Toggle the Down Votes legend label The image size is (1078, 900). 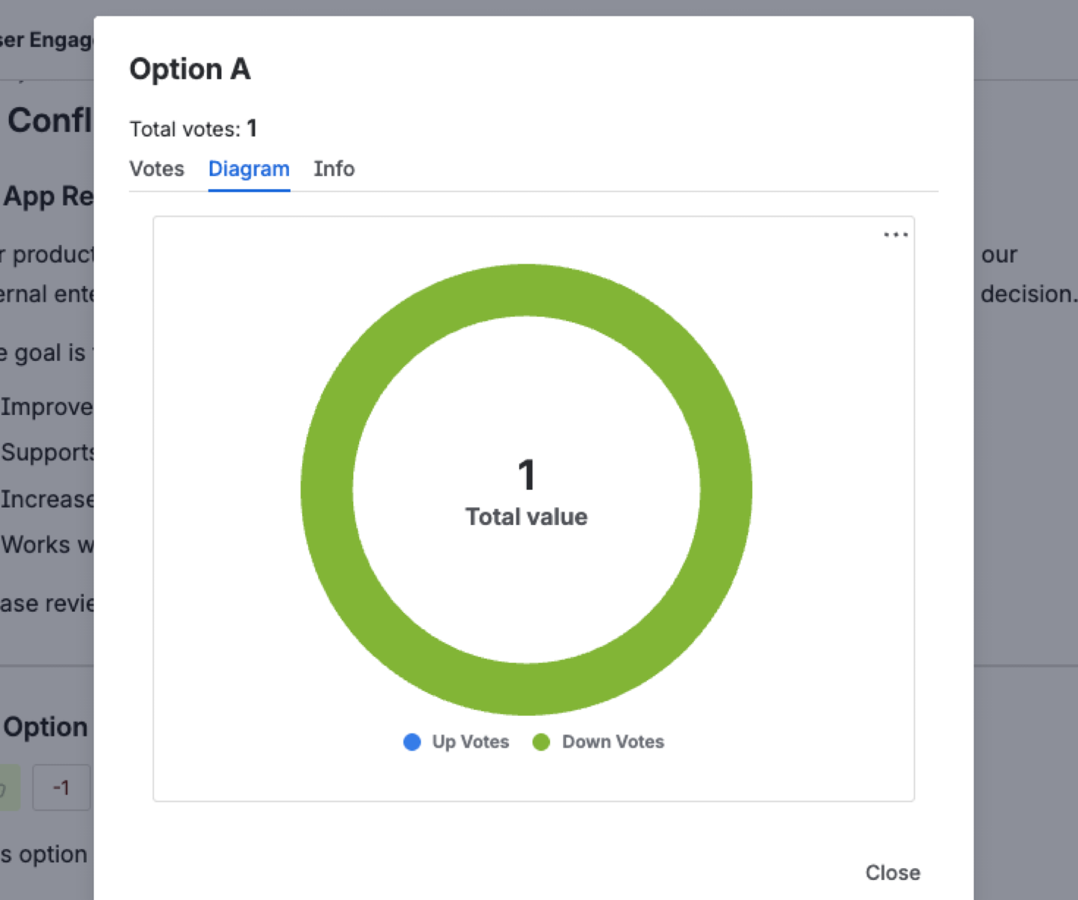click(x=613, y=742)
